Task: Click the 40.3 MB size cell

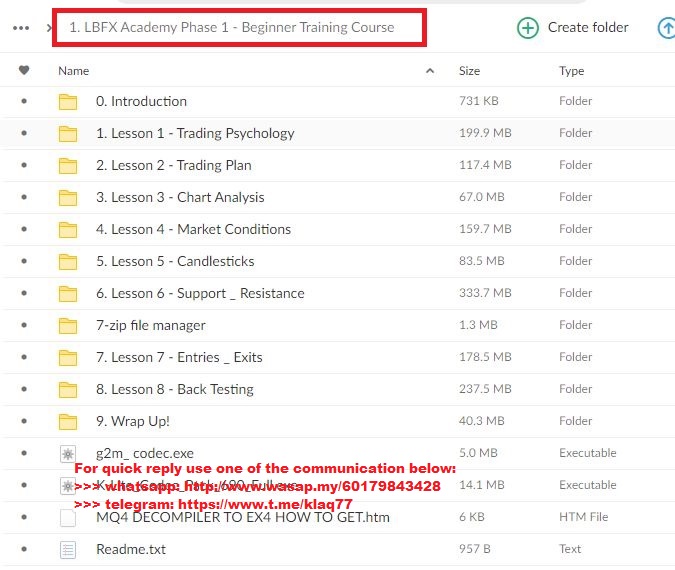Action: [482, 421]
